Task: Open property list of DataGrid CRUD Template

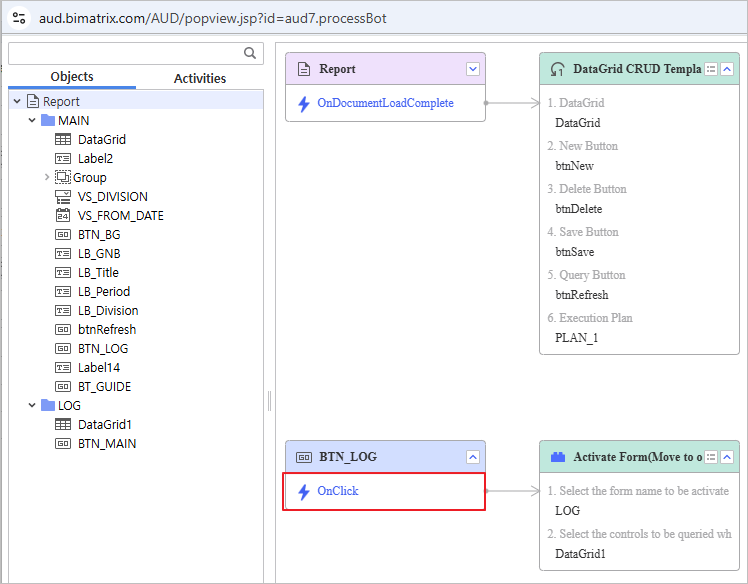Action: (x=711, y=69)
